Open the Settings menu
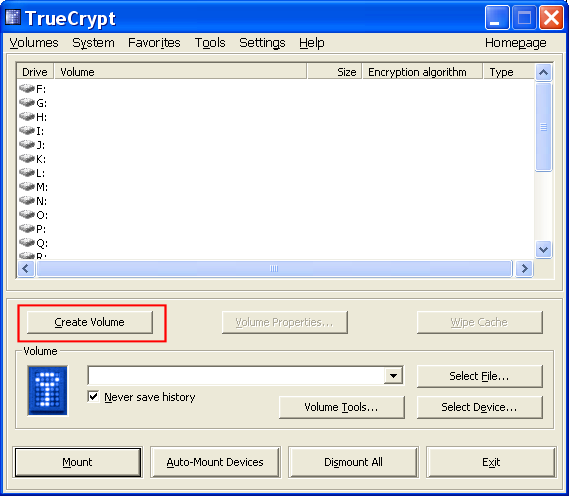569x496 pixels. [x=262, y=43]
